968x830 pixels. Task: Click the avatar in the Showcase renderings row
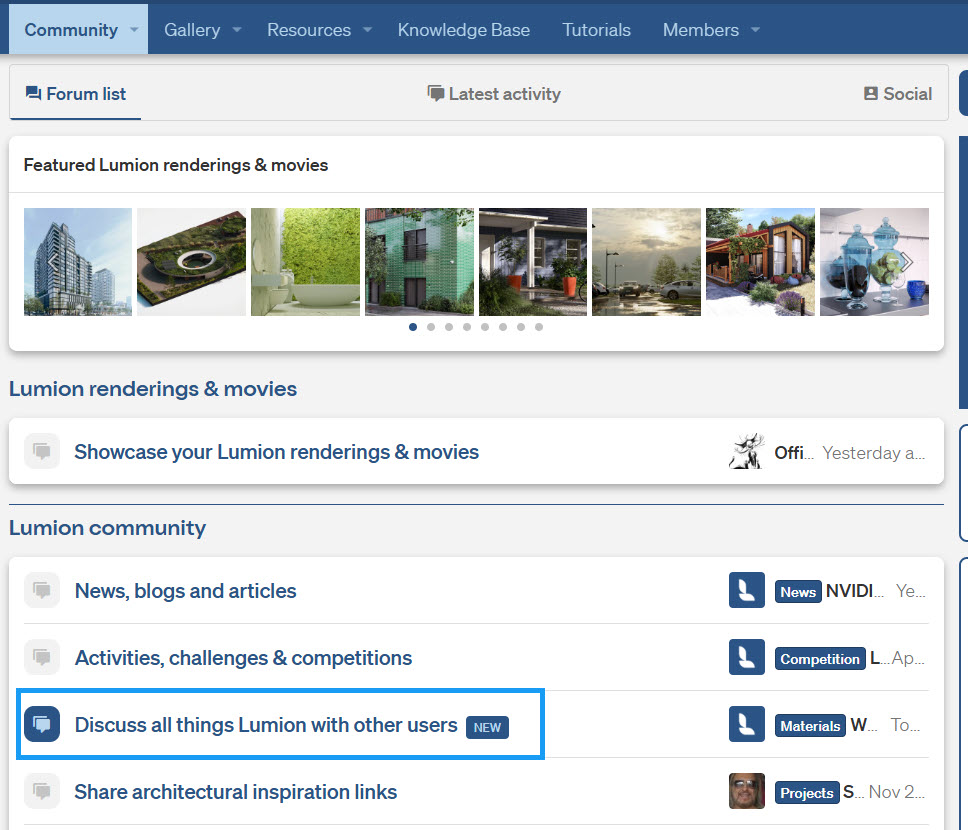[746, 452]
